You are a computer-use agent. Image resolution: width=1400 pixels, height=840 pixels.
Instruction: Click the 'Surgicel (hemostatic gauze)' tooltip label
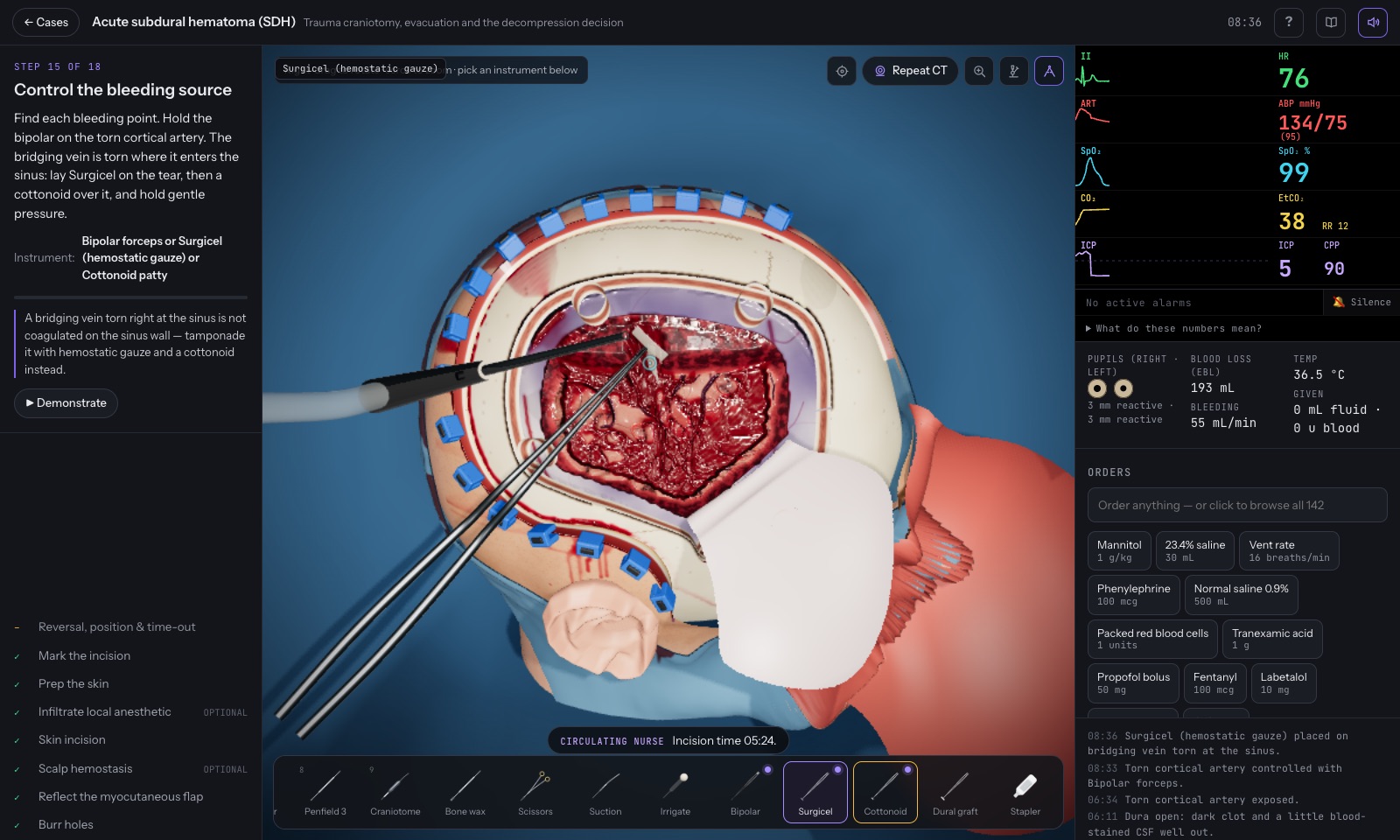point(360,68)
